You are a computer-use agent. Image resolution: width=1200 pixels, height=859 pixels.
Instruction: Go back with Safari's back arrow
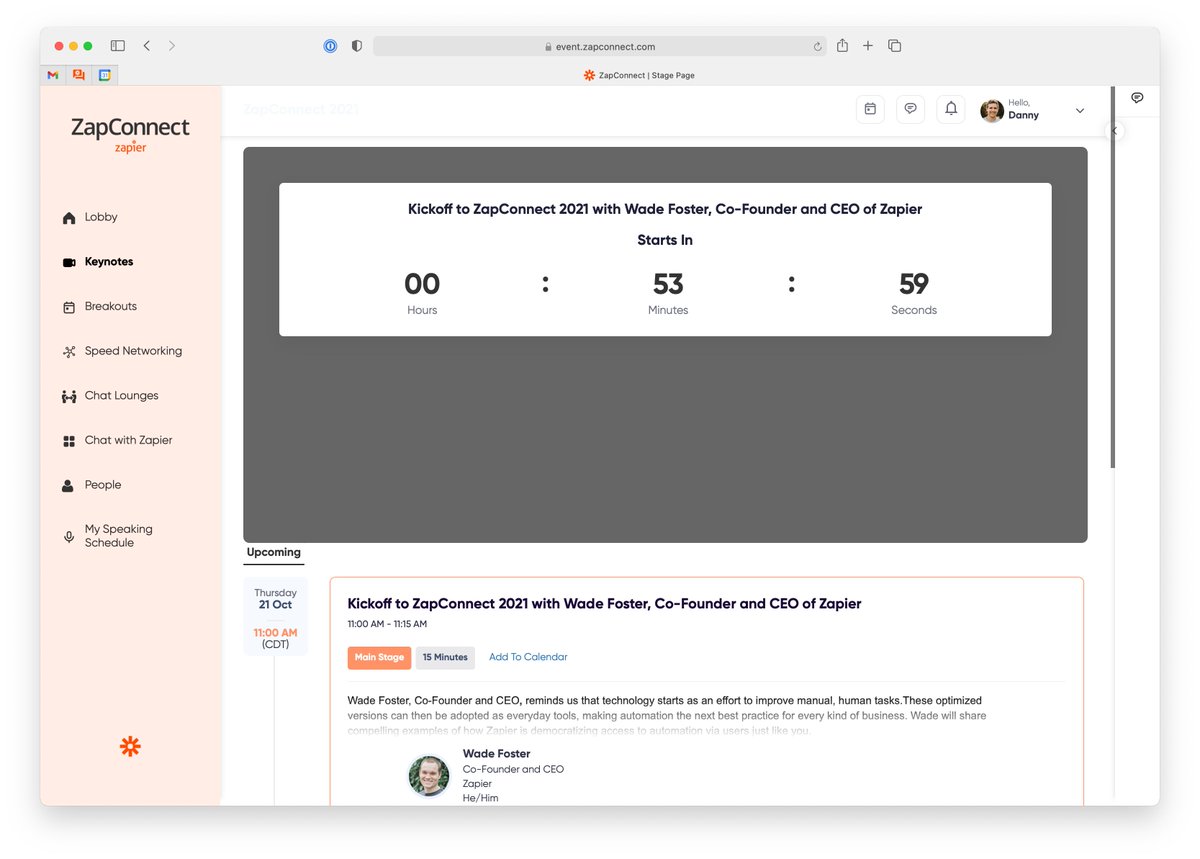point(147,46)
